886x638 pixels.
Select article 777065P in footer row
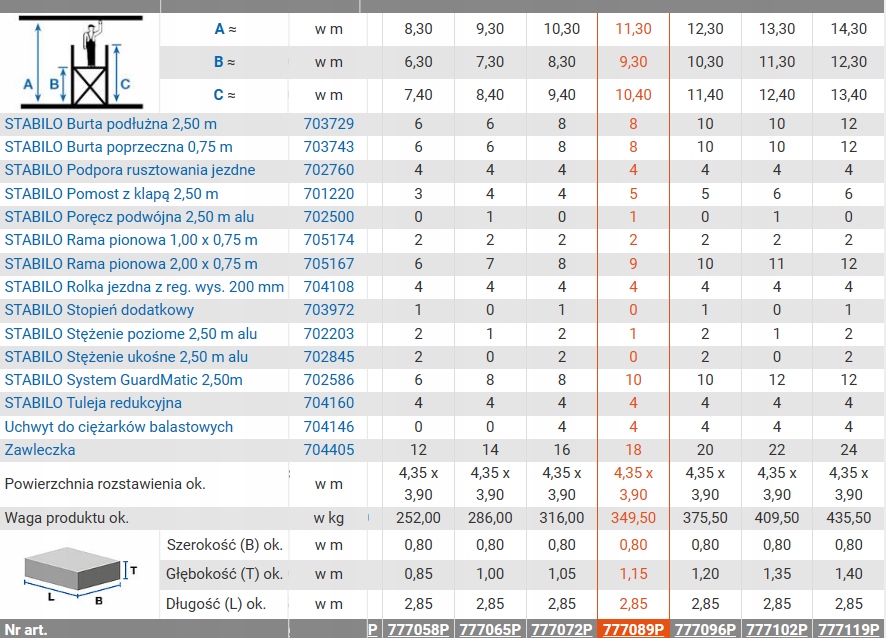pyautogui.click(x=490, y=630)
